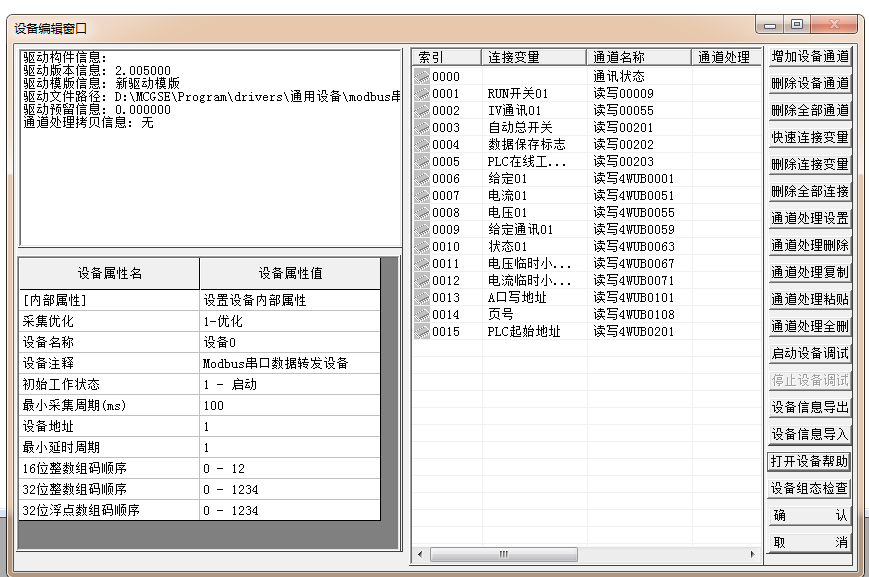Select the 设置设备内部属性 cell
The width and height of the screenshot is (869, 577).
pyautogui.click(x=289, y=300)
